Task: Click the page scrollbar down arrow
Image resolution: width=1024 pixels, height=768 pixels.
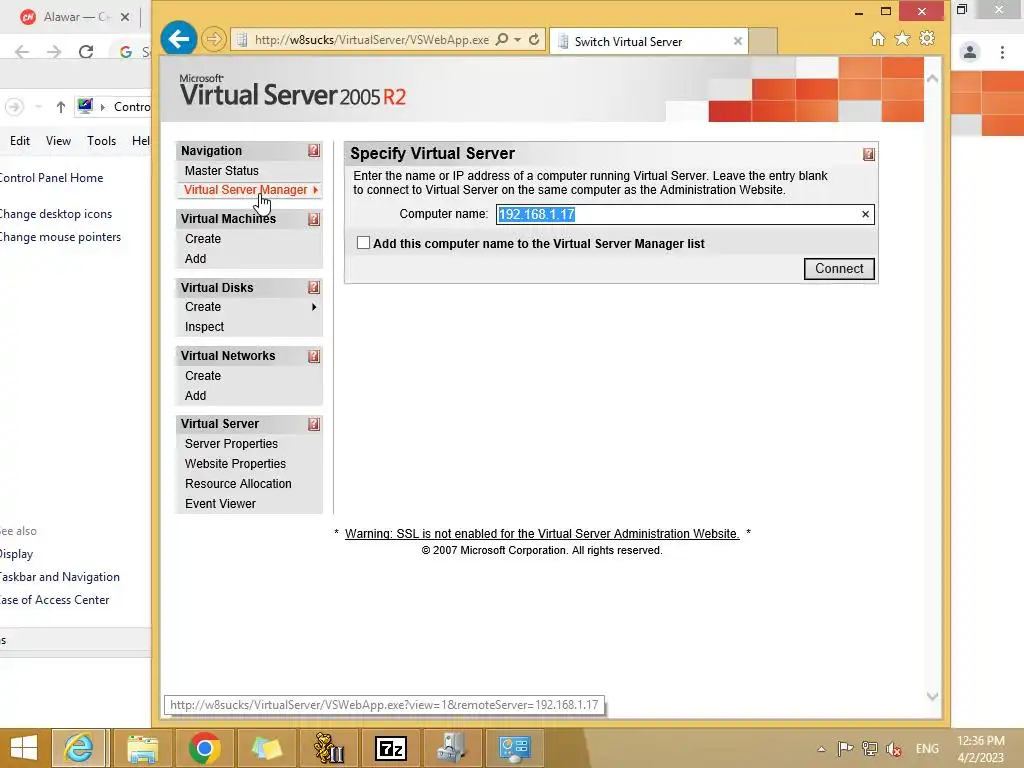Action: (x=933, y=696)
